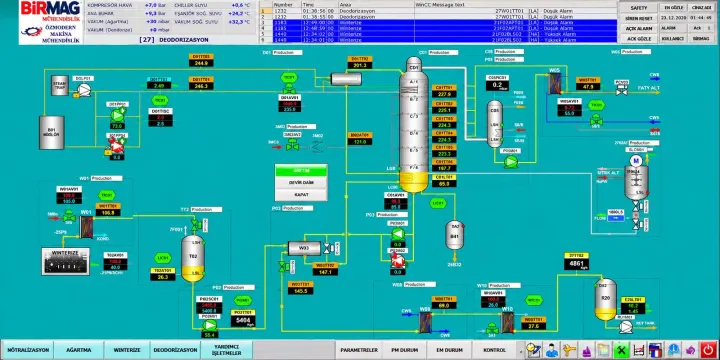Switch to the NÖTRALİZASYON tab
This screenshot has height=360, width=720.
point(28,350)
